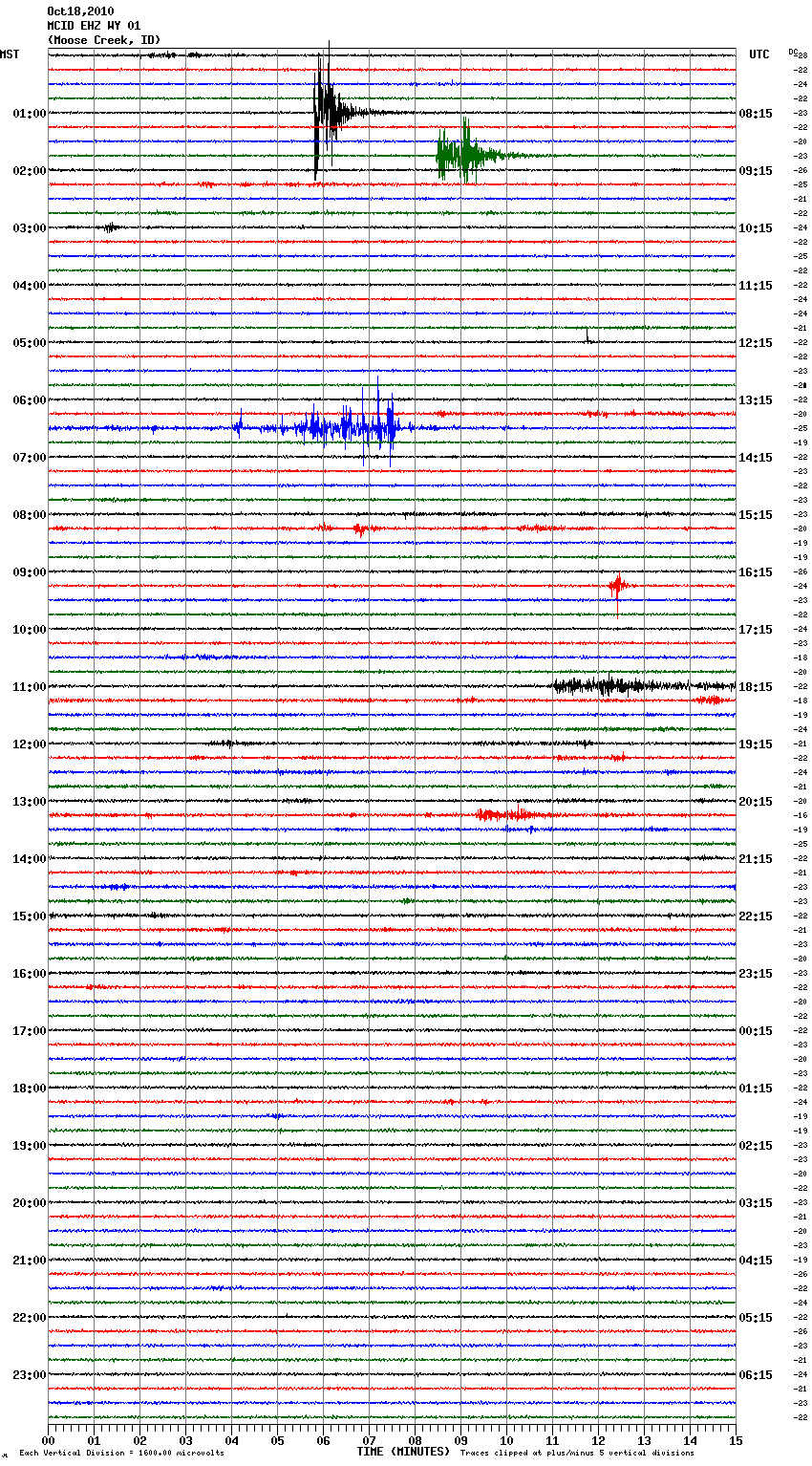
Task: Click the 03:00 MST time label
Action: coord(29,228)
